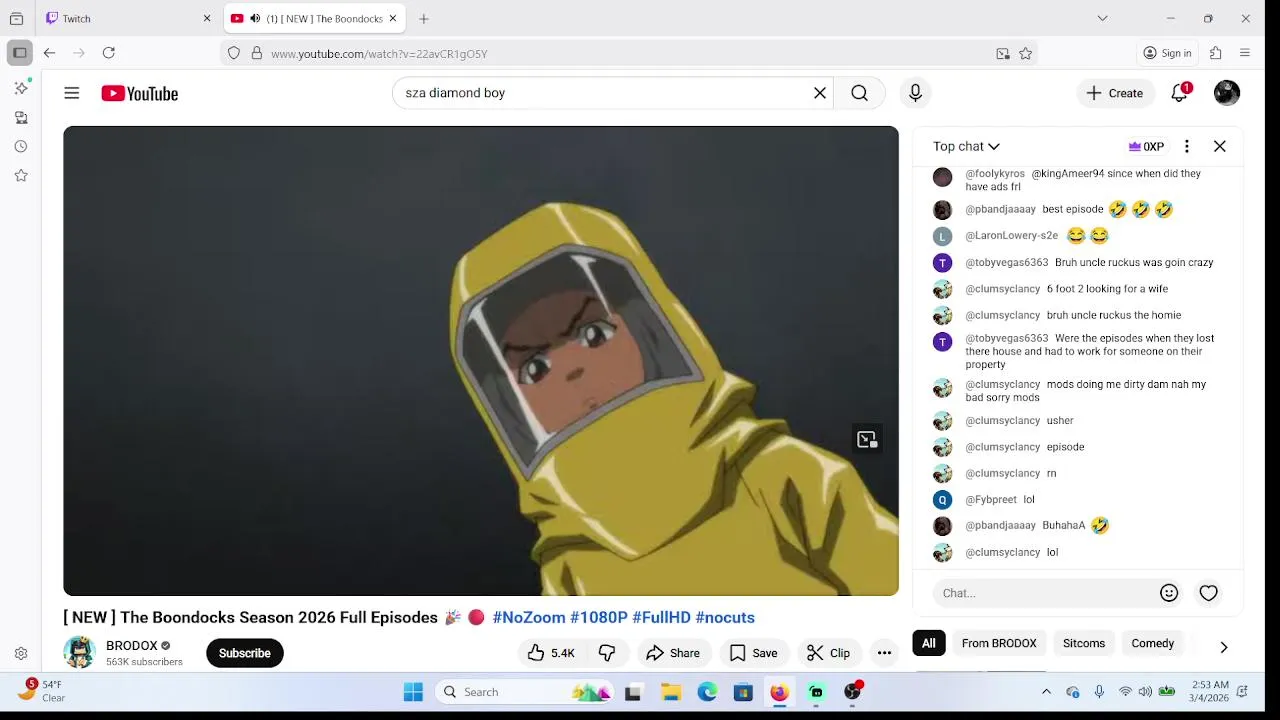Viewport: 1280px width, 720px height.
Task: Open the browser application menu
Action: point(1245,53)
